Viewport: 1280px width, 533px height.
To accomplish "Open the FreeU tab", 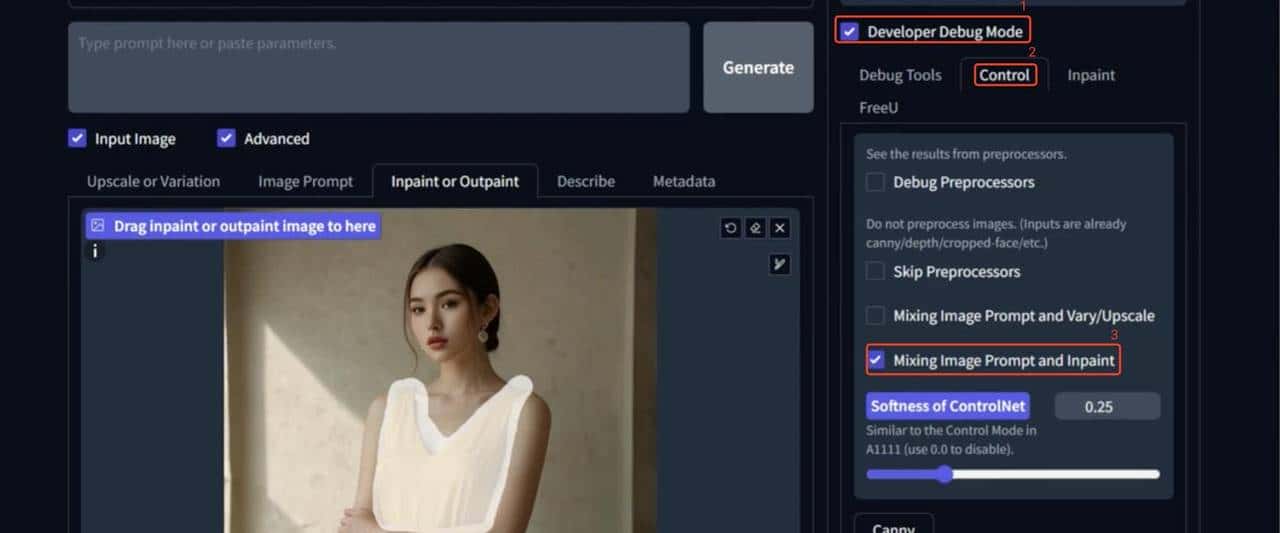I will 879,107.
